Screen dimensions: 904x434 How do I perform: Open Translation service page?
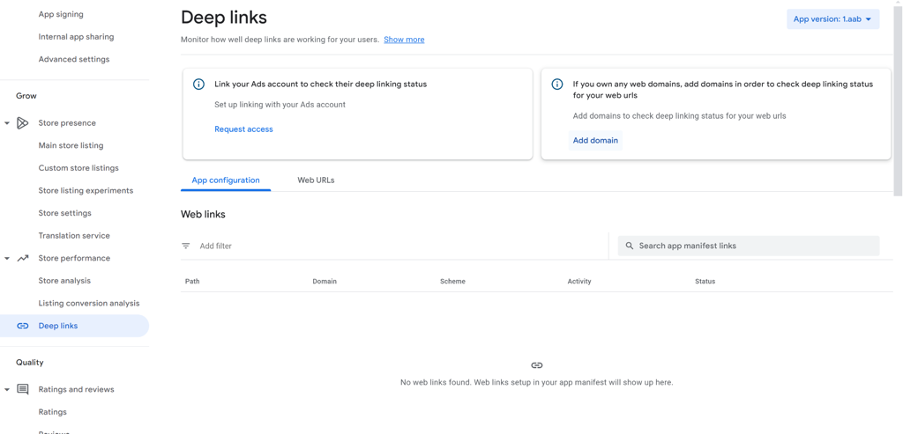pos(74,236)
